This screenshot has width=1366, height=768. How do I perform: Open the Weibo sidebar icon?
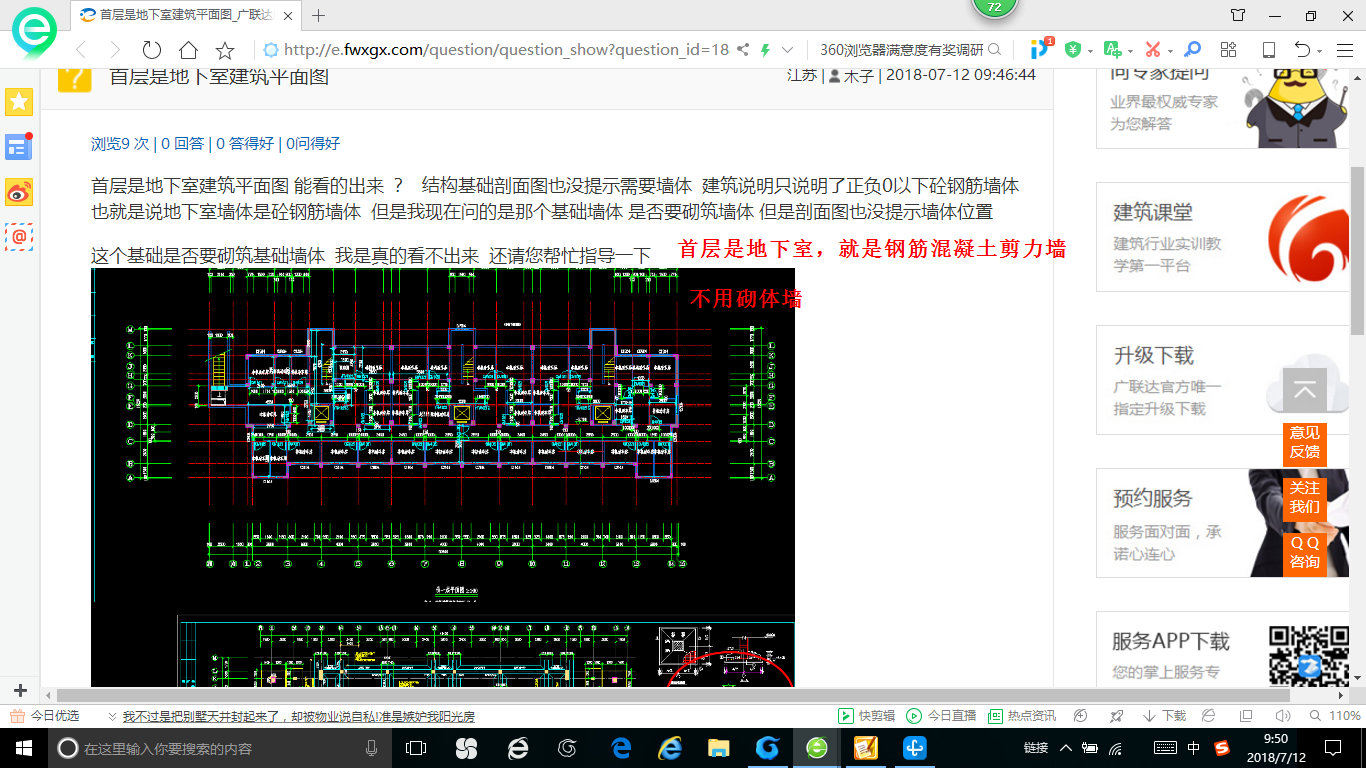click(x=19, y=192)
